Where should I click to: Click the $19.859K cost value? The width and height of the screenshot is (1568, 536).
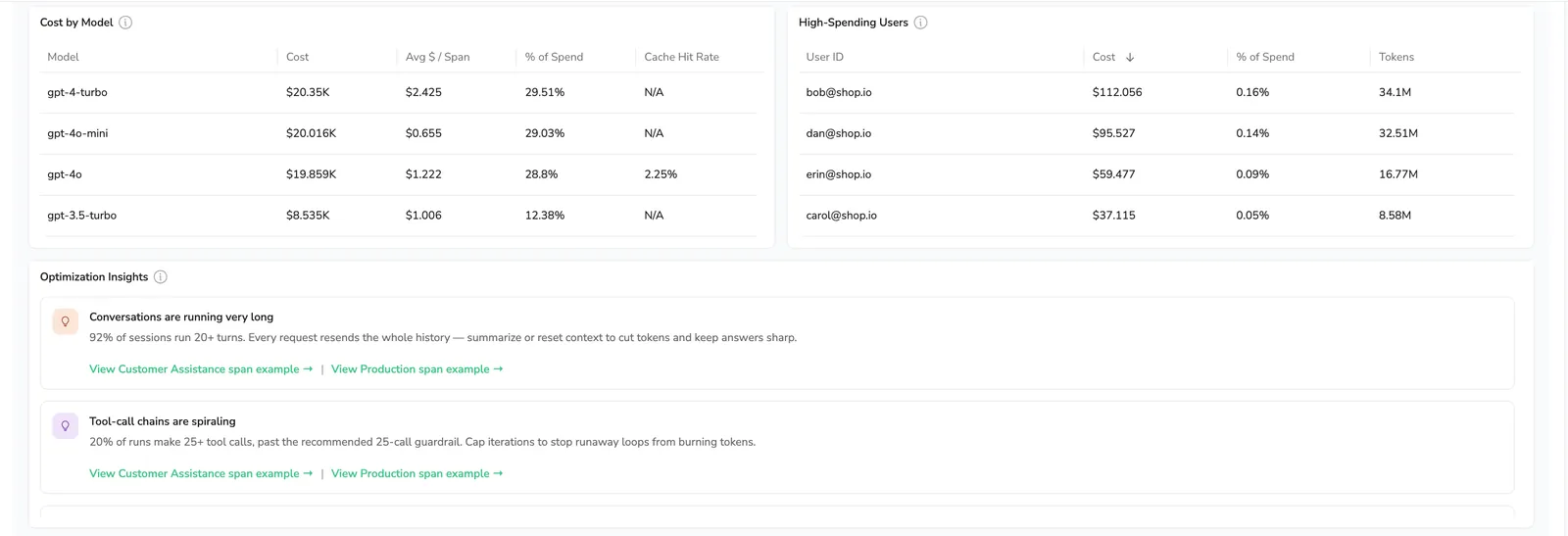(x=311, y=174)
